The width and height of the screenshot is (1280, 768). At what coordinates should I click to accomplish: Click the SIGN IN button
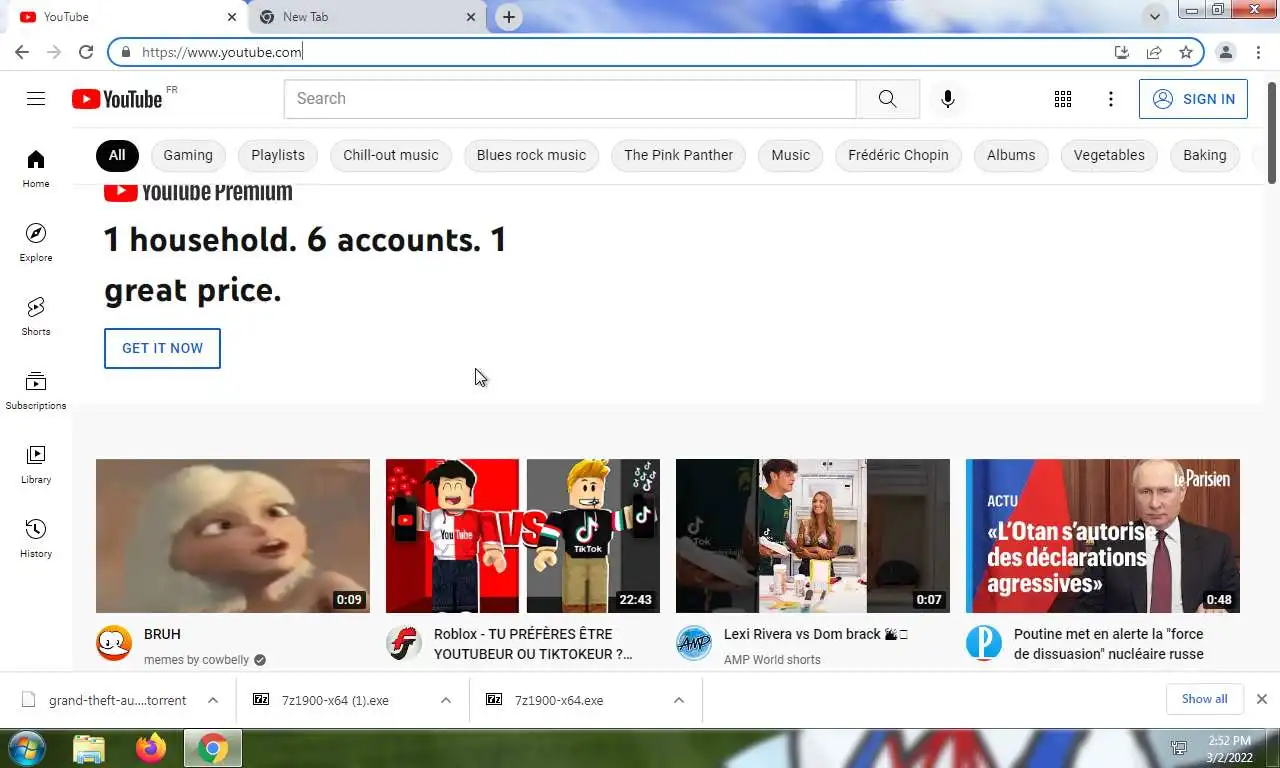(1193, 99)
